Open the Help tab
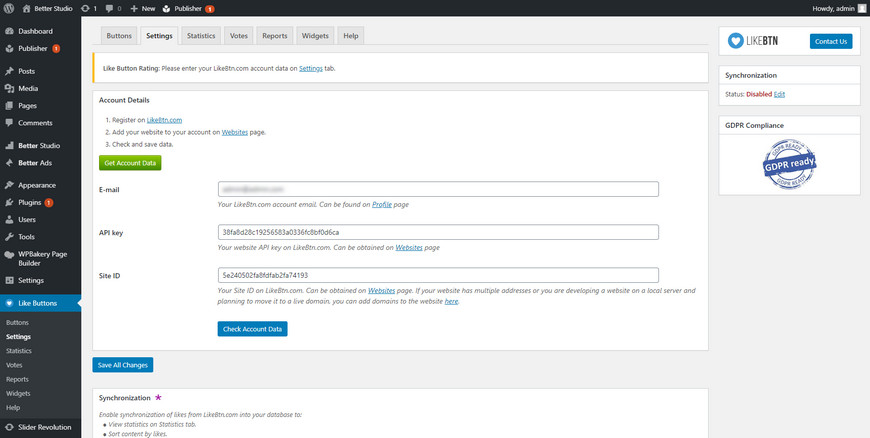 pyautogui.click(x=351, y=36)
